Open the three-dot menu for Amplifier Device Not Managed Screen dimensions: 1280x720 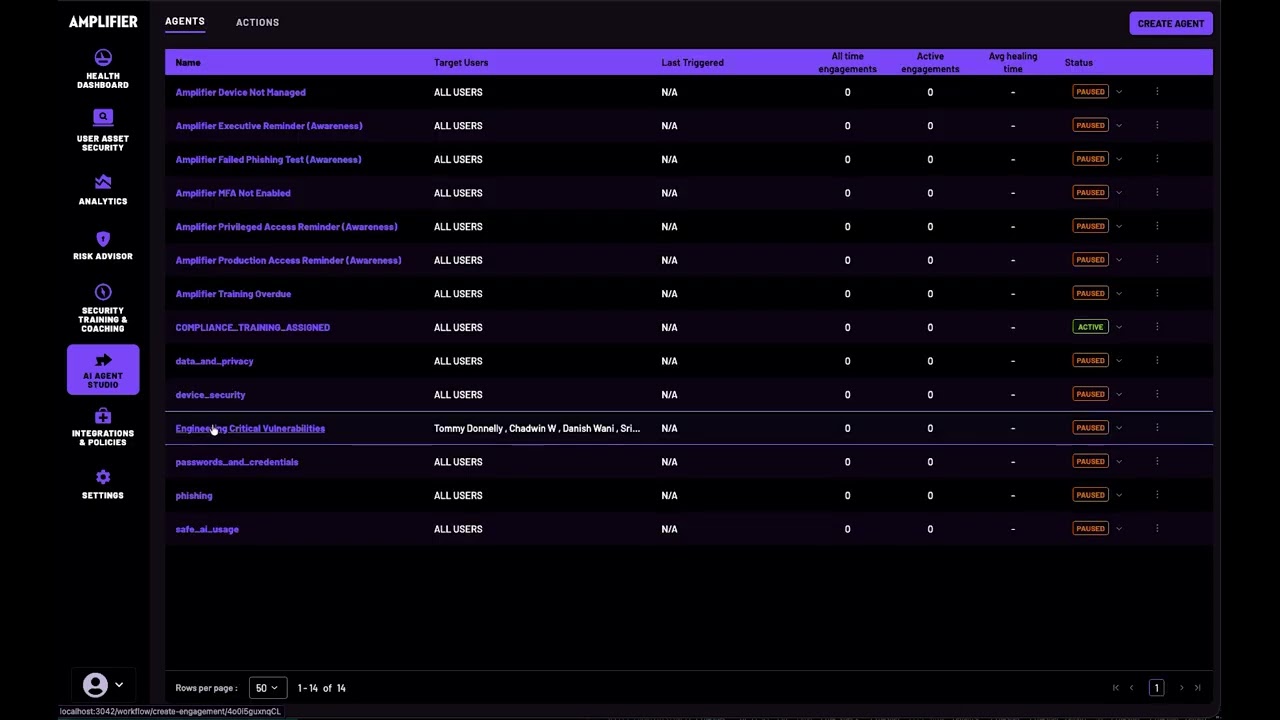click(x=1157, y=92)
